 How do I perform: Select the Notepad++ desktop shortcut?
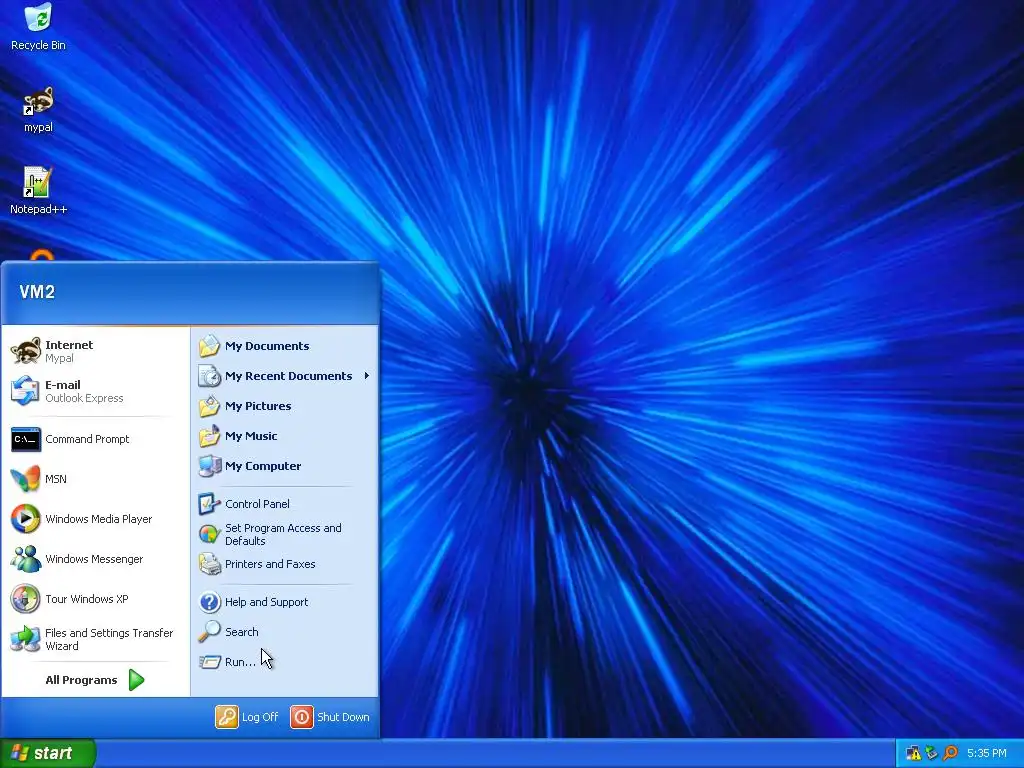38,191
